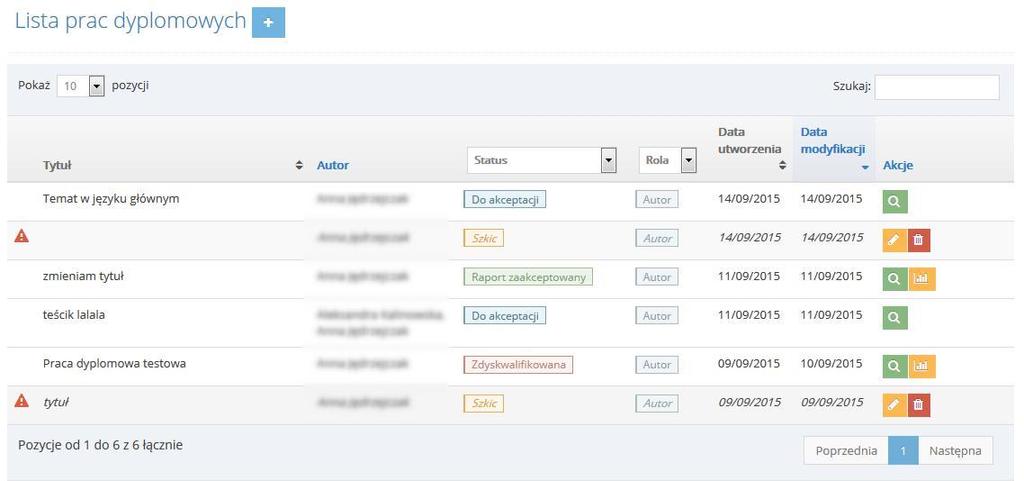The image size is (1024, 481).
Task: Click the sort arrow under Data modyfikacji
Action: pyautogui.click(x=865, y=168)
